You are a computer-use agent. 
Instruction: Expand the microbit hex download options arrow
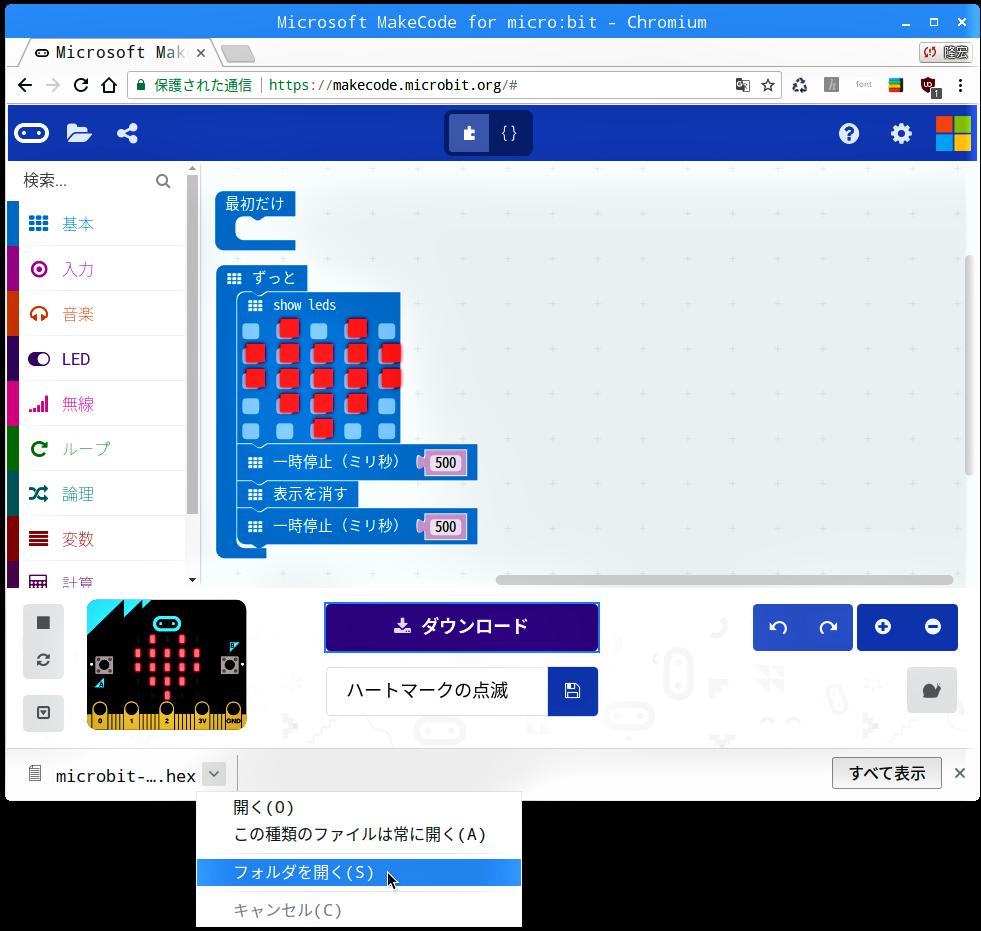(x=214, y=774)
